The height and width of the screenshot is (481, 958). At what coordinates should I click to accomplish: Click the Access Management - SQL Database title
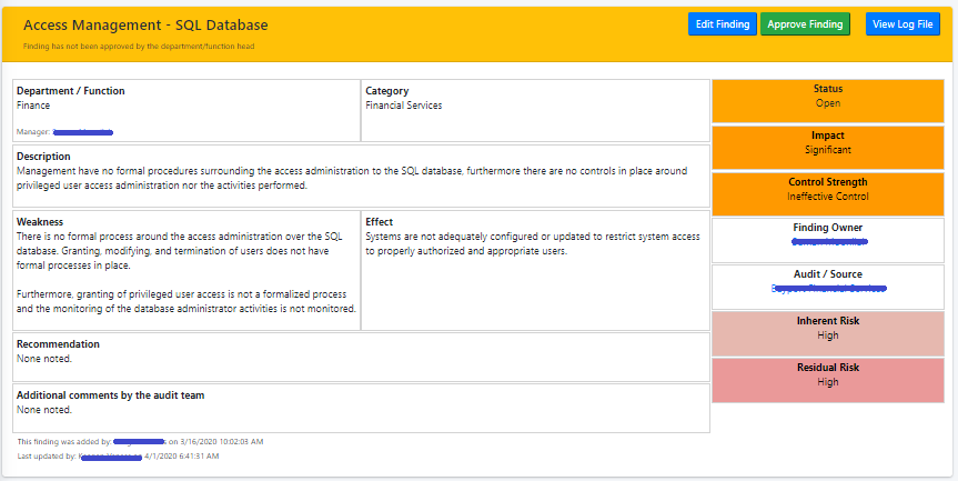[145, 24]
